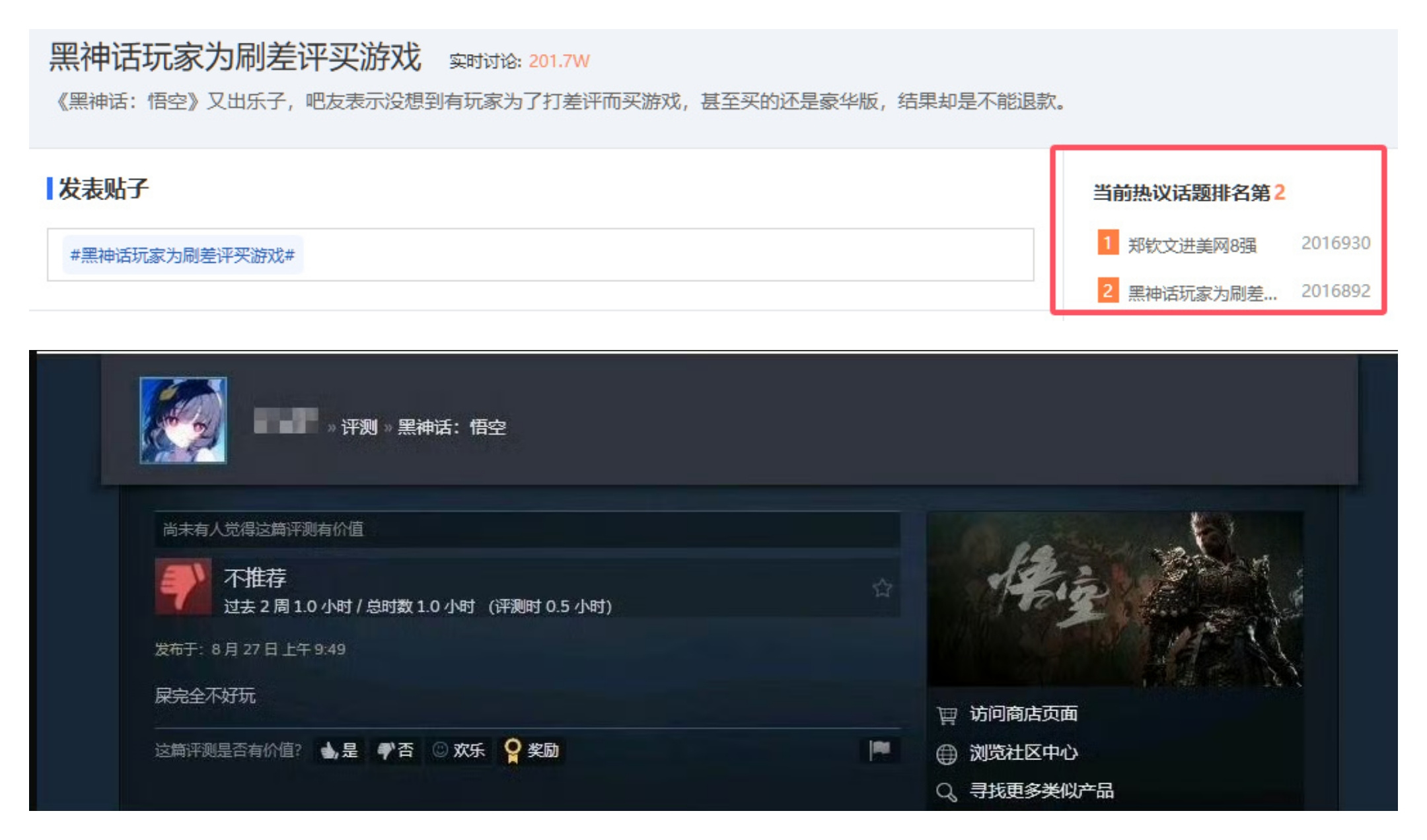
Task: Click the red thumbs-down not-recommended icon
Action: (183, 587)
